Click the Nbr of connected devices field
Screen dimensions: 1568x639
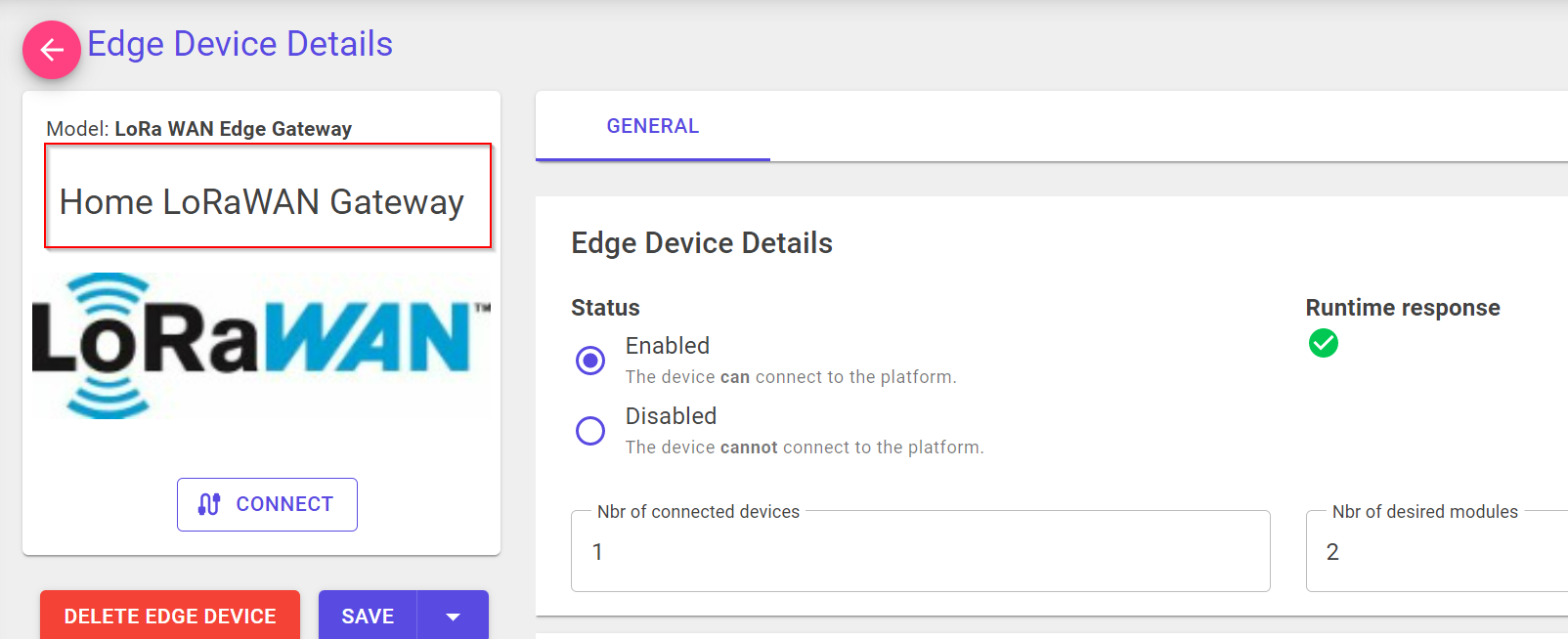point(919,551)
